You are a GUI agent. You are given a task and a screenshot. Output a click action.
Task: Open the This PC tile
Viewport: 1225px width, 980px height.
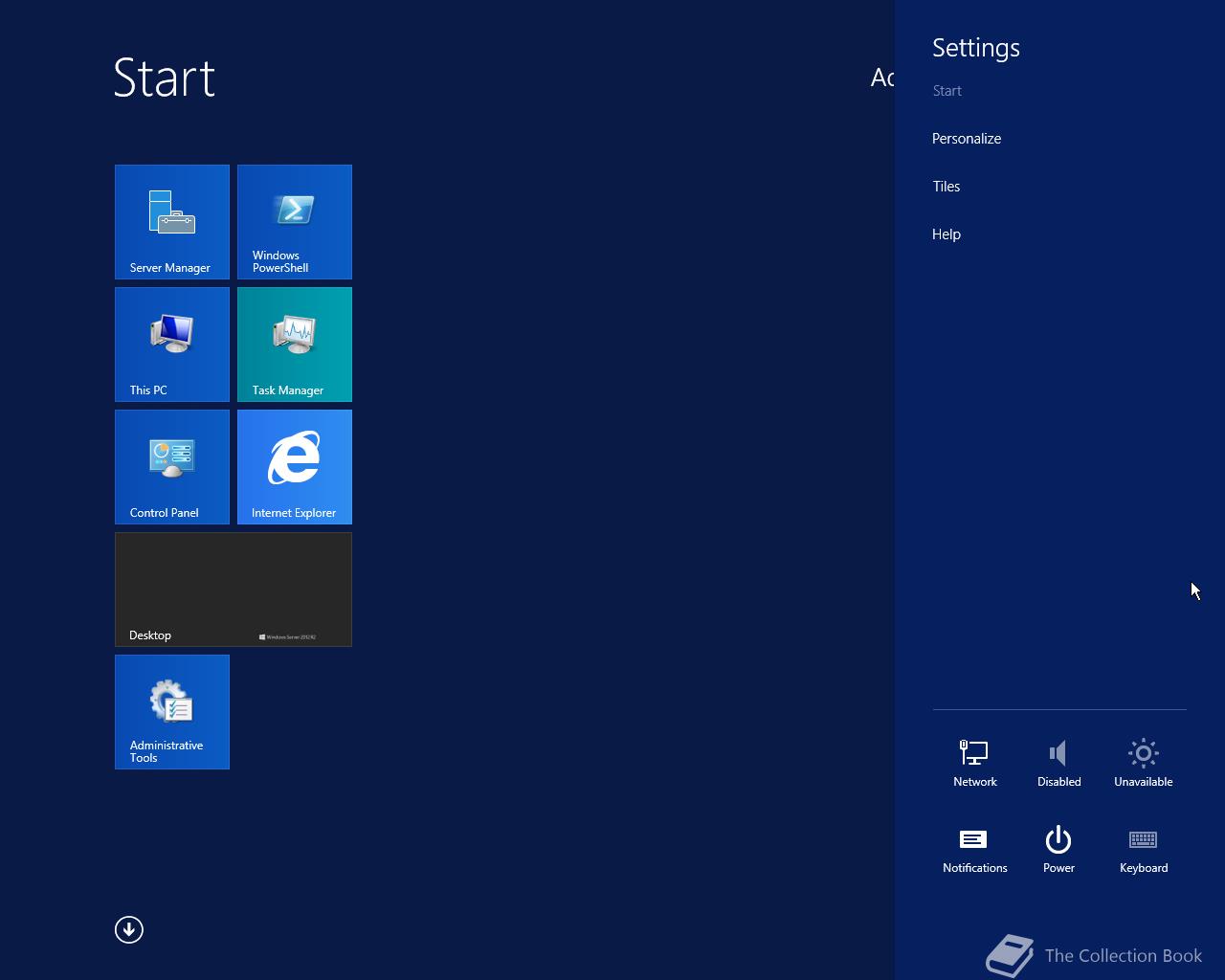click(172, 345)
